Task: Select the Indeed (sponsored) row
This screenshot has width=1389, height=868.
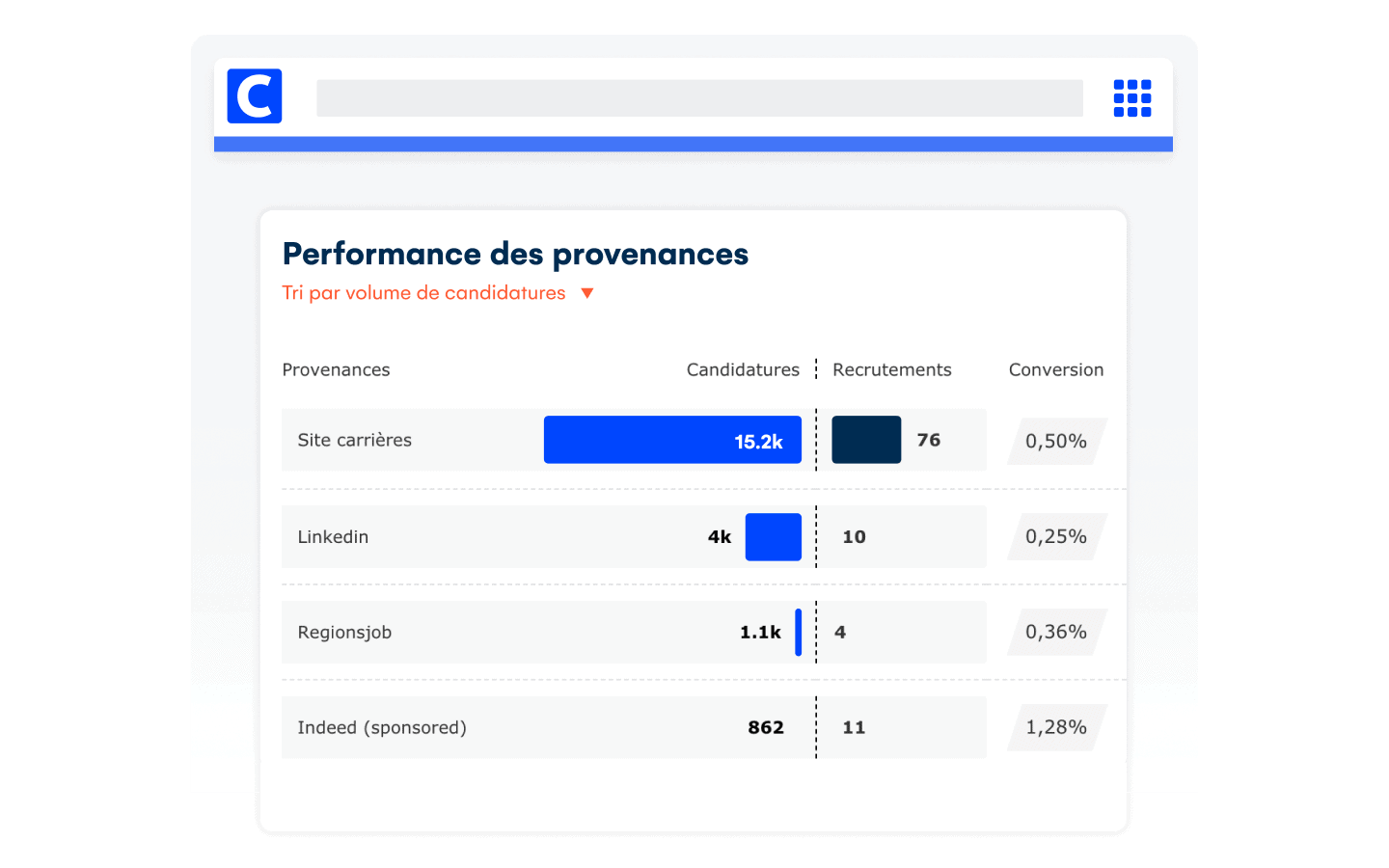Action: (382, 728)
